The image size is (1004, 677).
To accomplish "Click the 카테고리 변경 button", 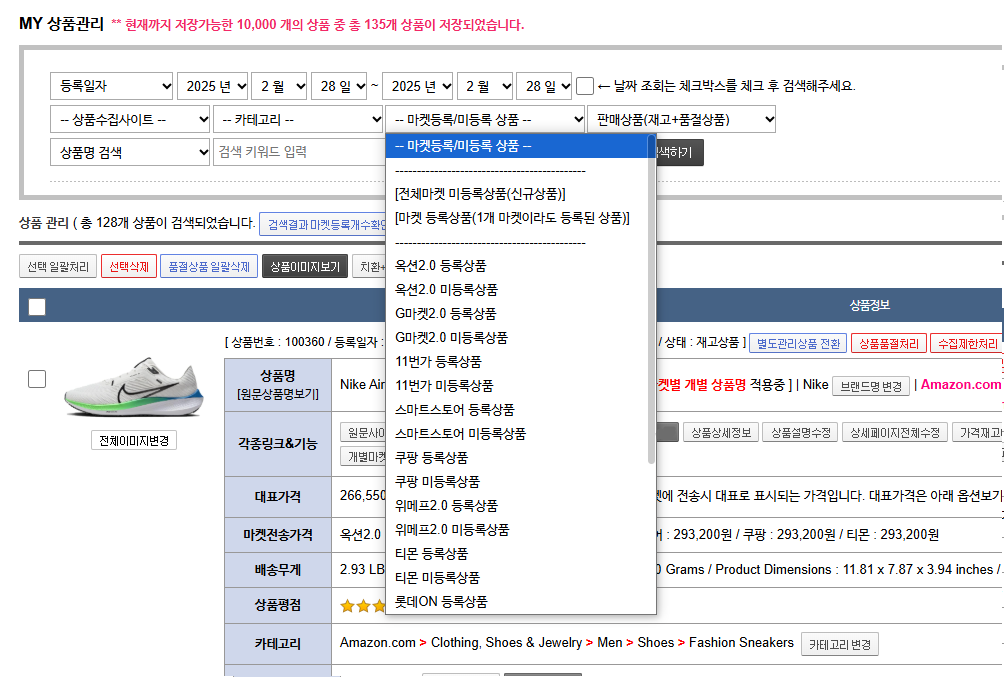I will 840,644.
